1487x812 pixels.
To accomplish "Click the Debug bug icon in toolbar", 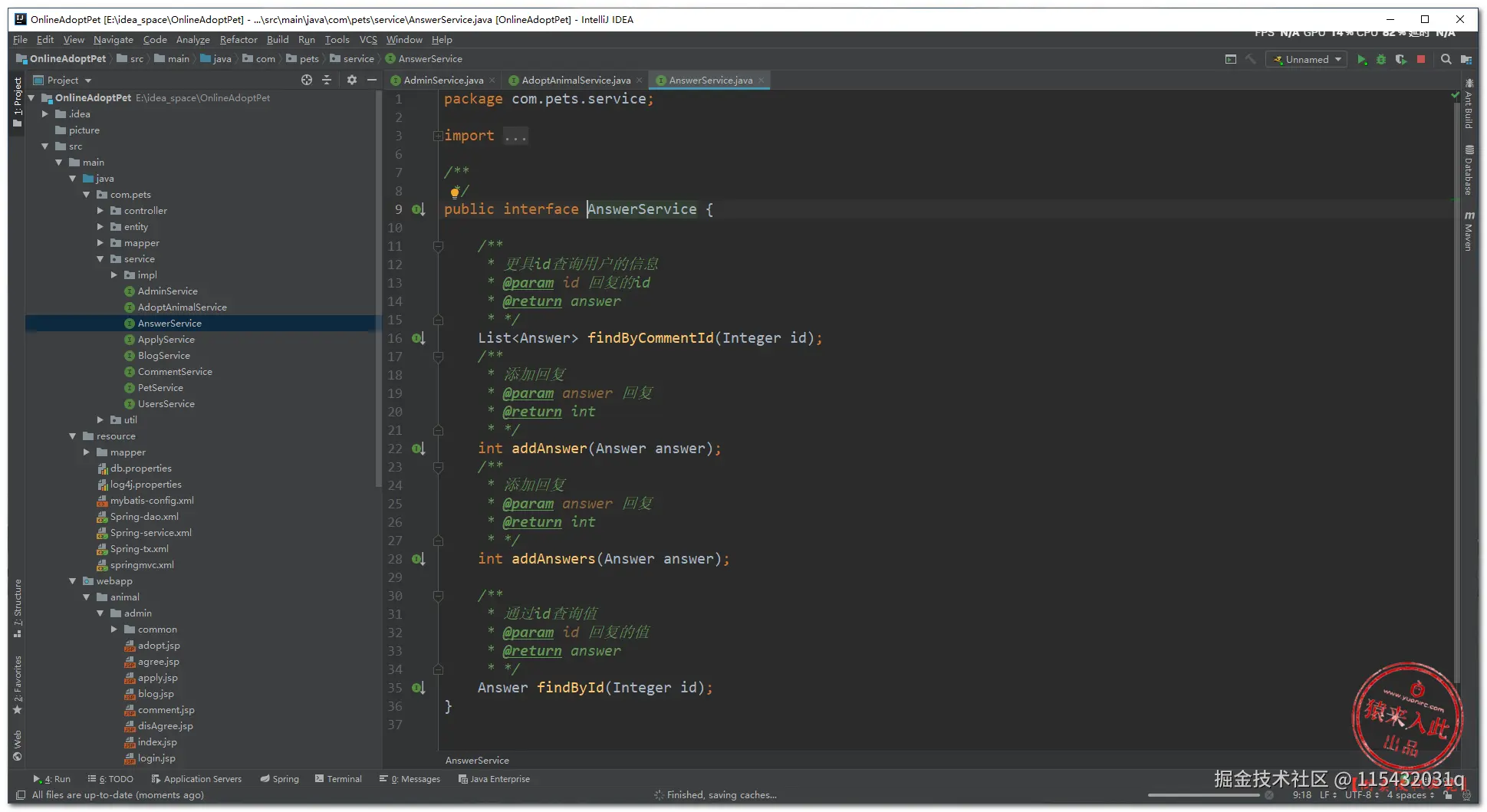I will (x=1381, y=60).
